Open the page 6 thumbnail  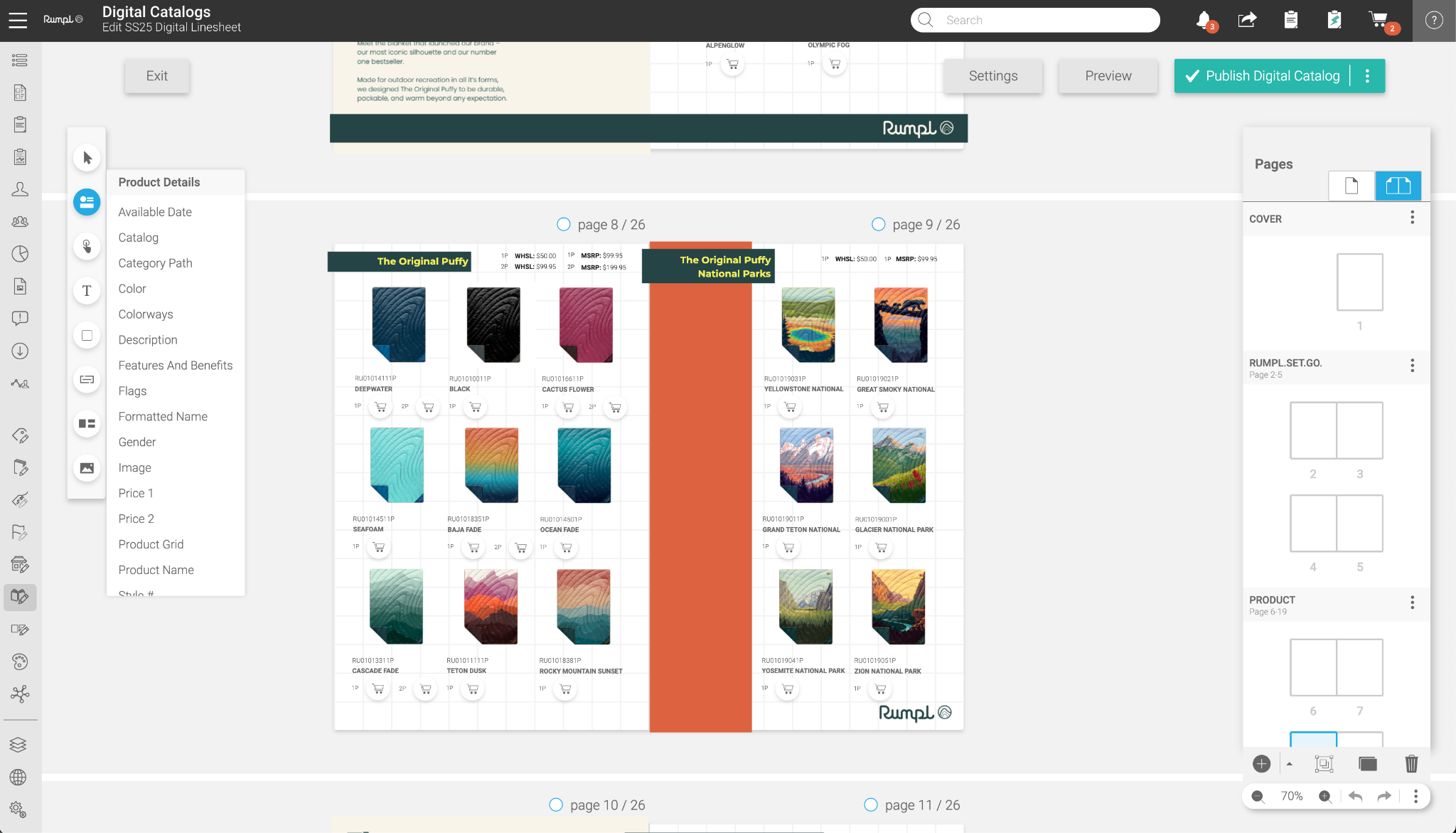[x=1313, y=667]
